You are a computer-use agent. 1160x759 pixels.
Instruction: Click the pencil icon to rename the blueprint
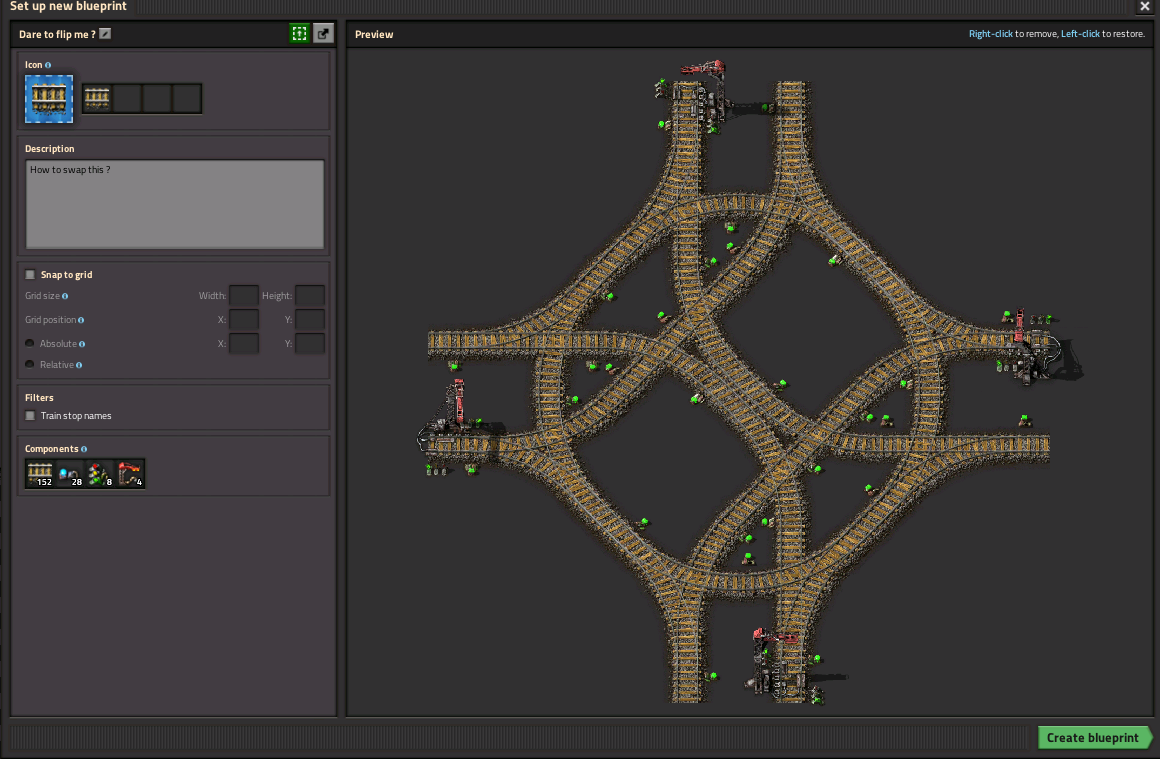pyautogui.click(x=105, y=33)
